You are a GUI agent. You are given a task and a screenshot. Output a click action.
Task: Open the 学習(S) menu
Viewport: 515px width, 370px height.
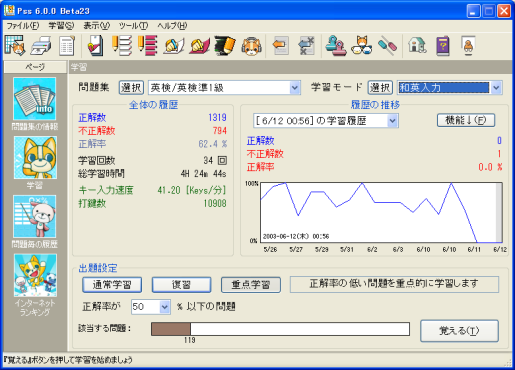click(61, 26)
